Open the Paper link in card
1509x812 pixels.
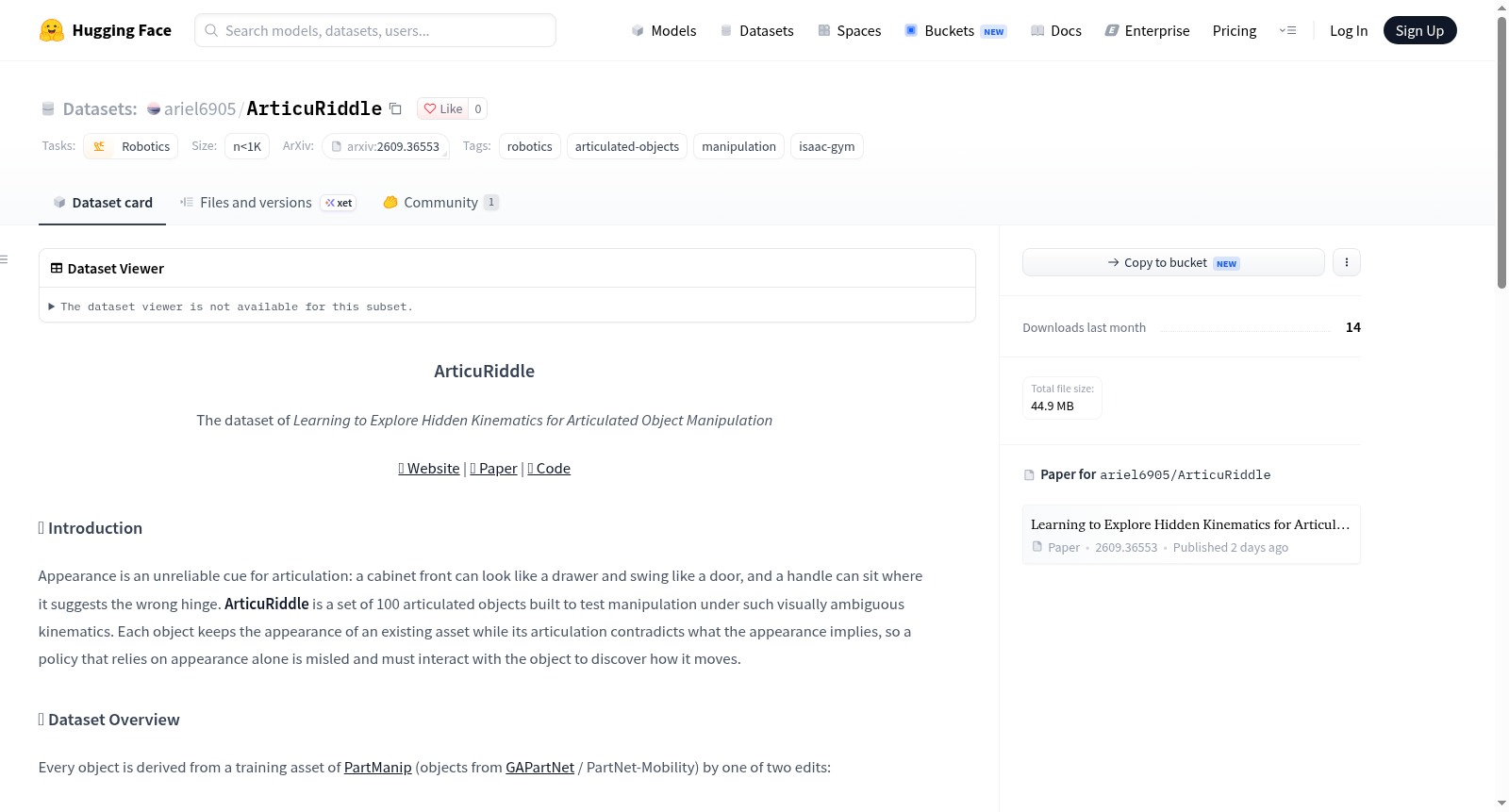click(x=493, y=469)
